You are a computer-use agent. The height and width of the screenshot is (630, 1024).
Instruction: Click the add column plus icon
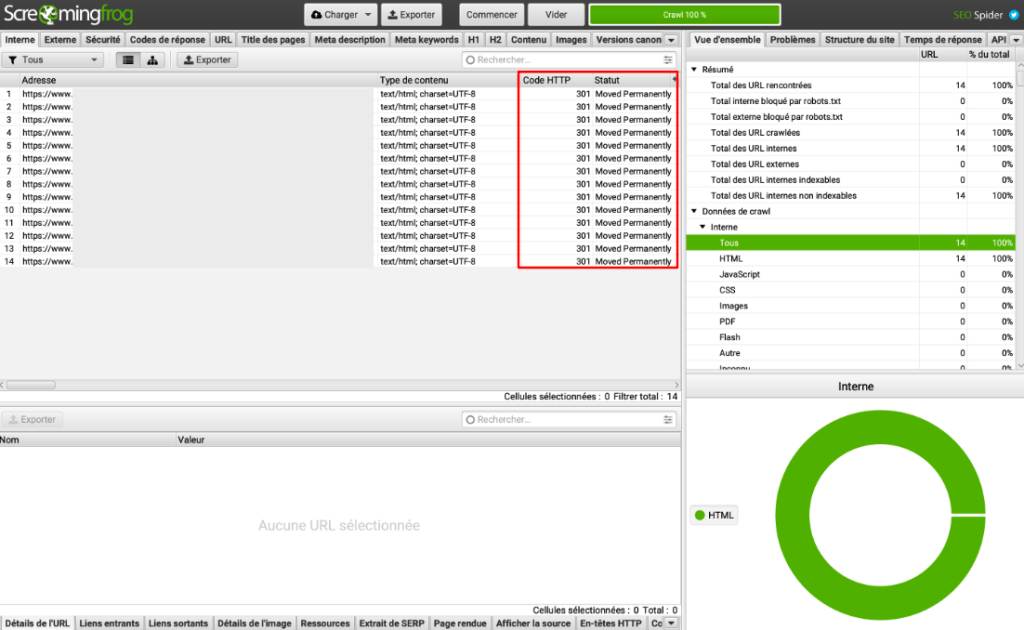(x=675, y=79)
